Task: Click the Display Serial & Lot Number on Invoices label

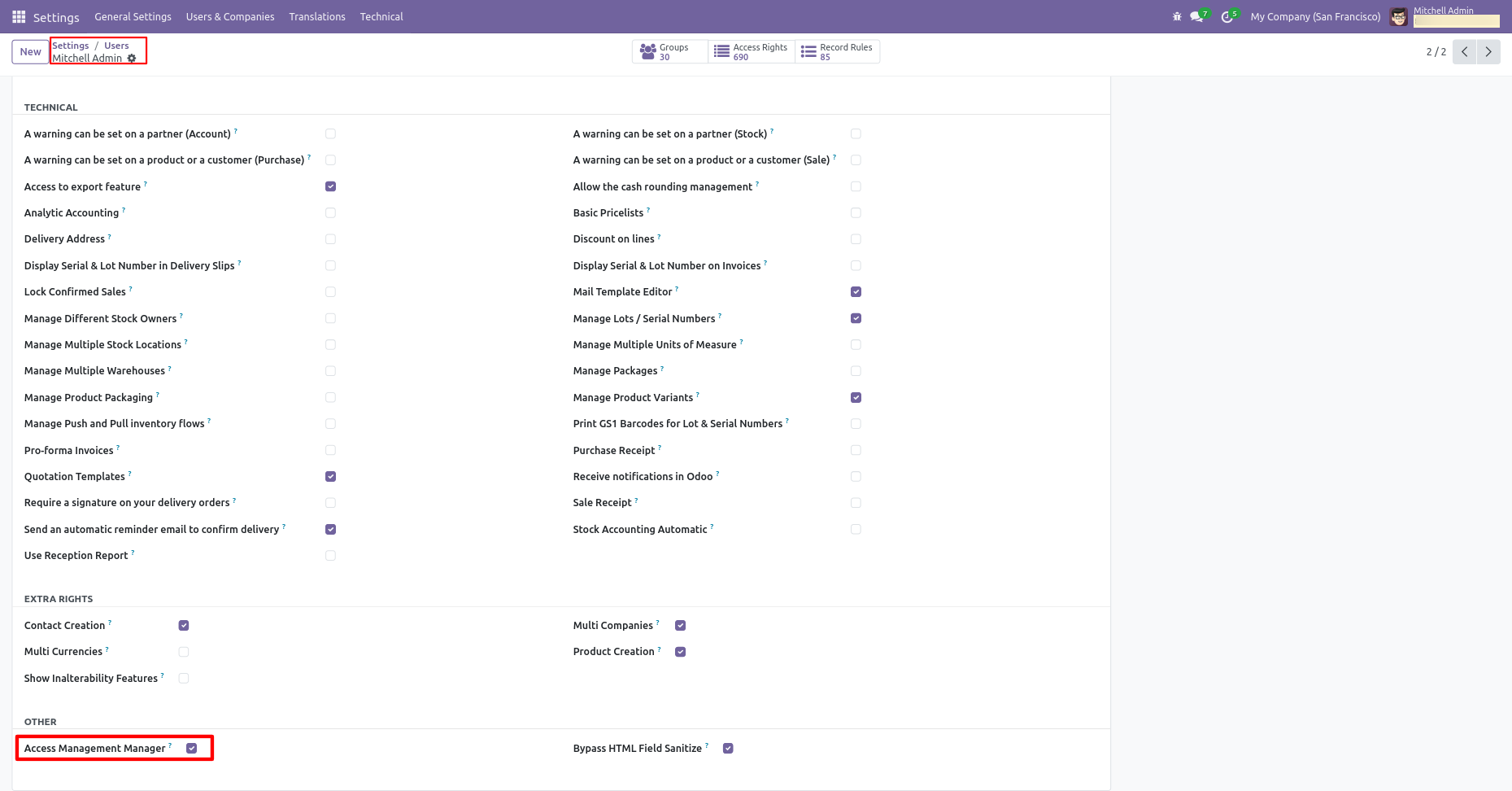Action: coord(667,266)
